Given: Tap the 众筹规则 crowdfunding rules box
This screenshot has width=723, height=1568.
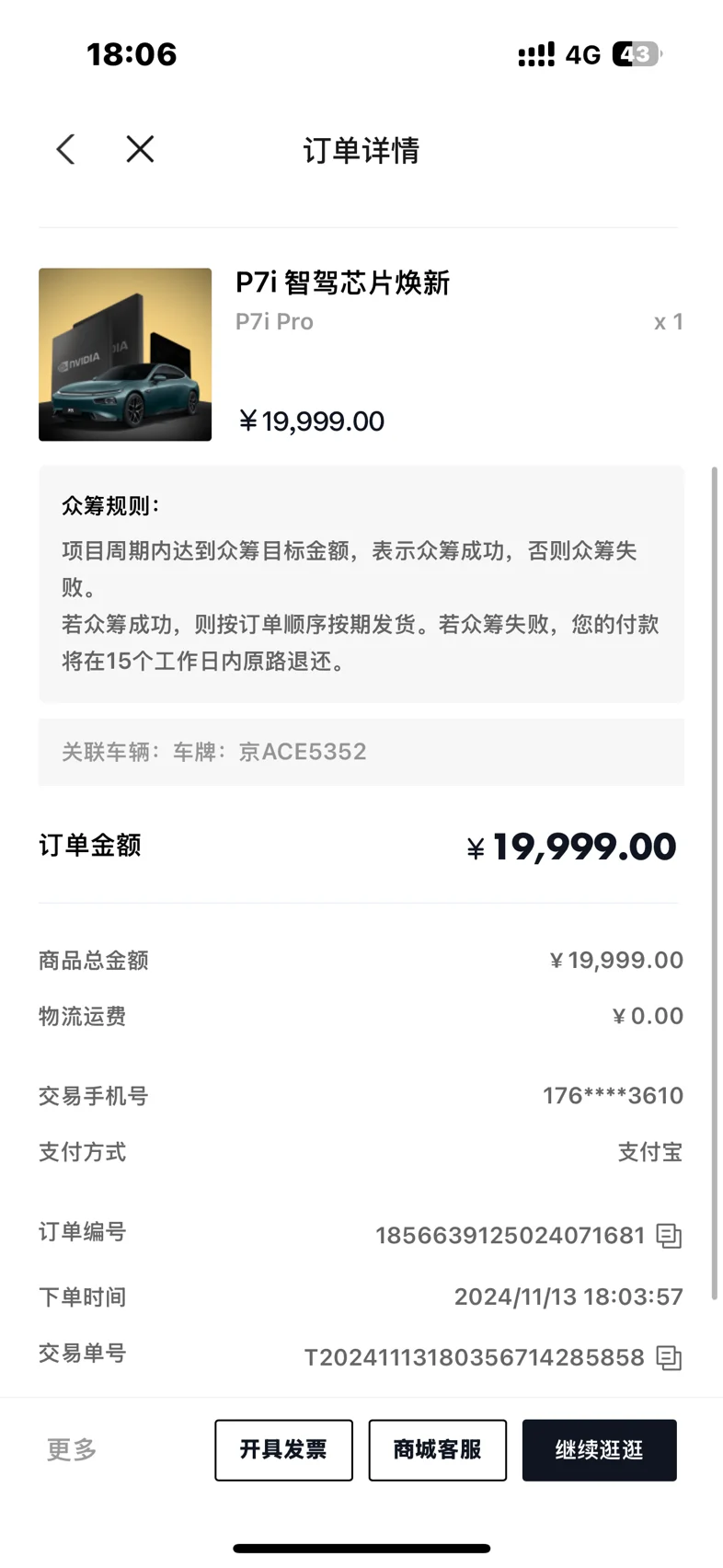Looking at the screenshot, I should 361,584.
